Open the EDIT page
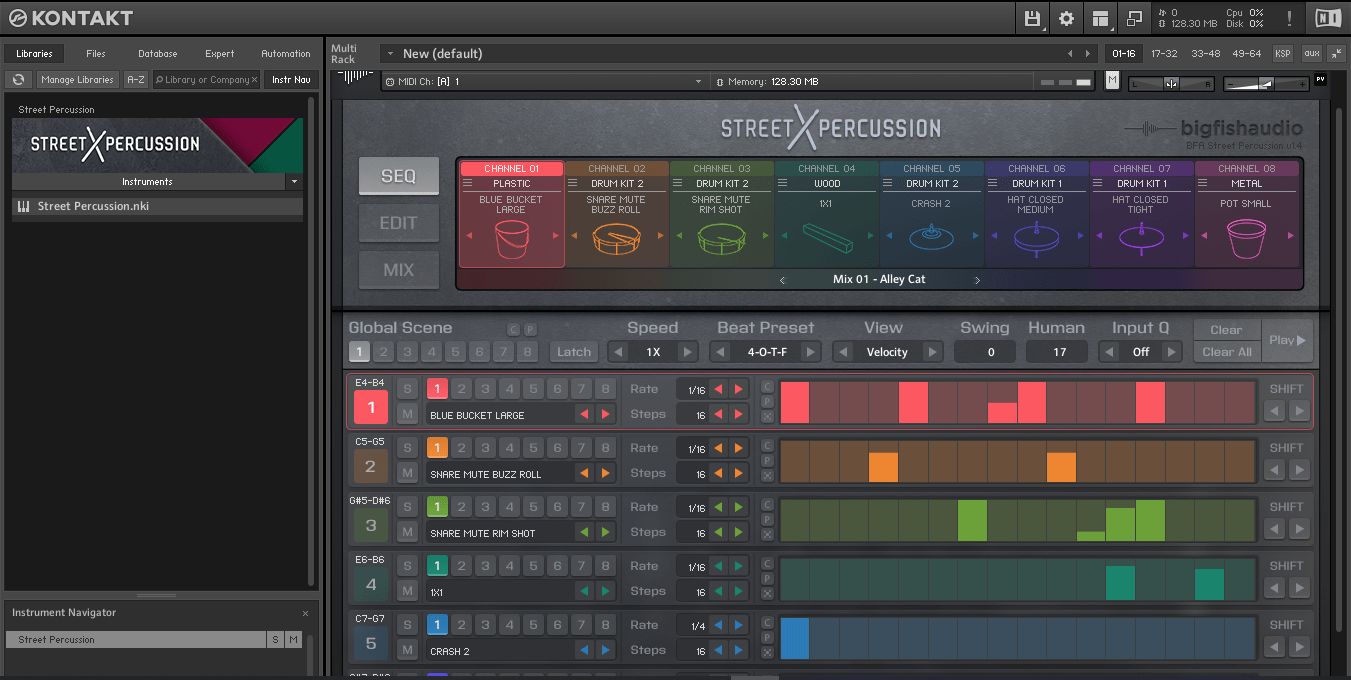1351x680 pixels. pos(399,223)
